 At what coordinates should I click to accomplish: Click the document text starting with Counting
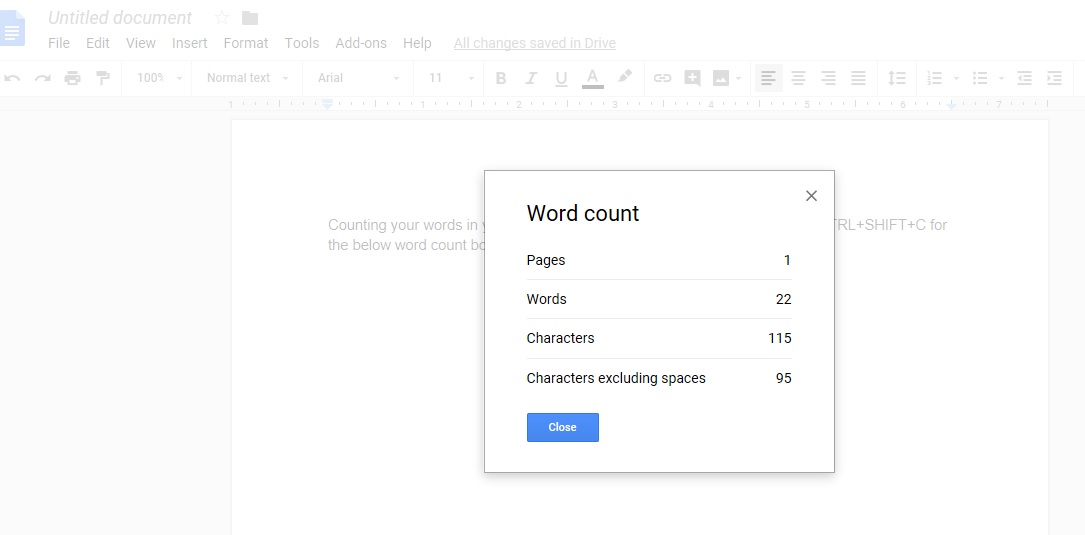(x=405, y=235)
